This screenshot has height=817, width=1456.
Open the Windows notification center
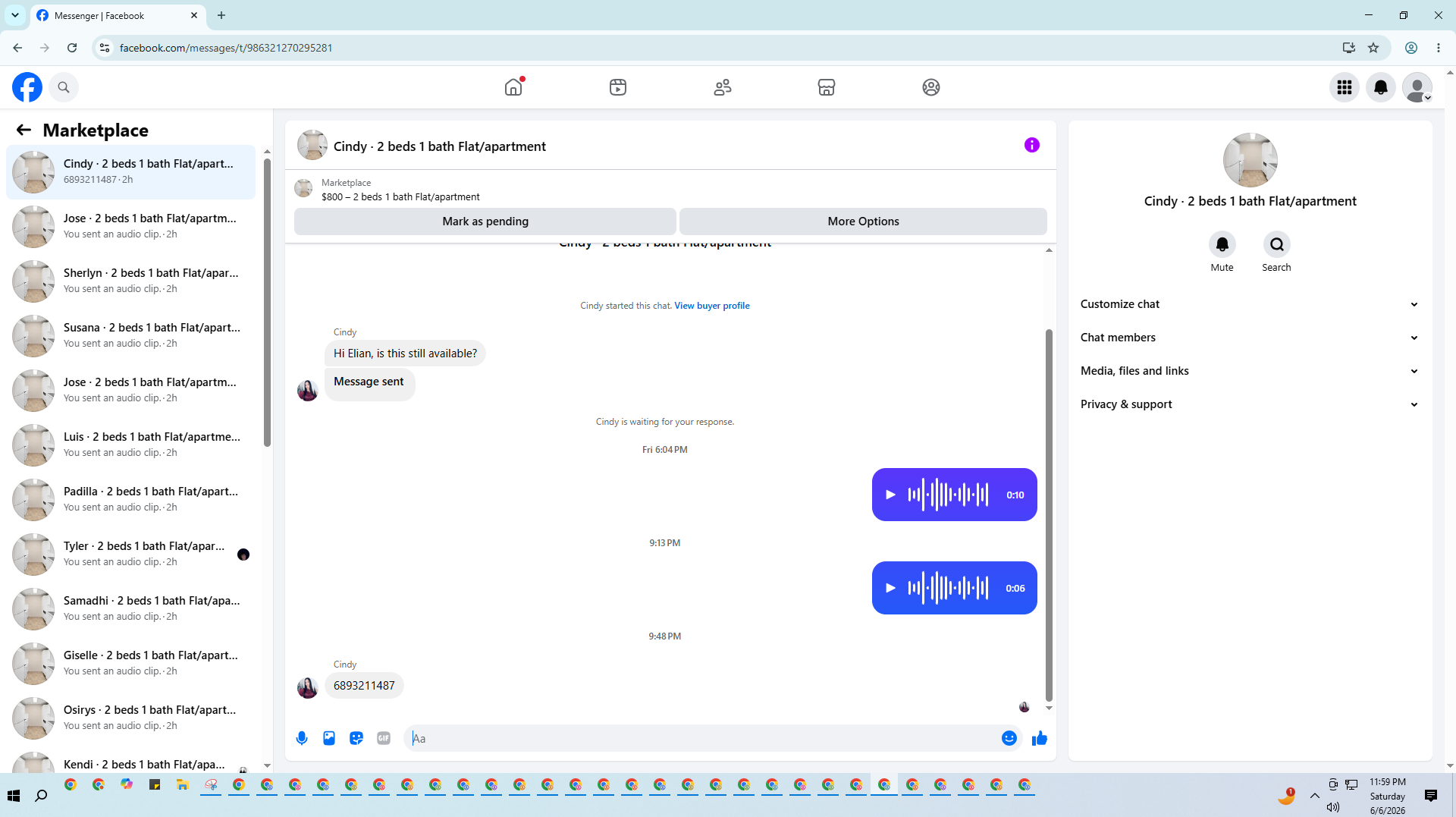tap(1431, 796)
